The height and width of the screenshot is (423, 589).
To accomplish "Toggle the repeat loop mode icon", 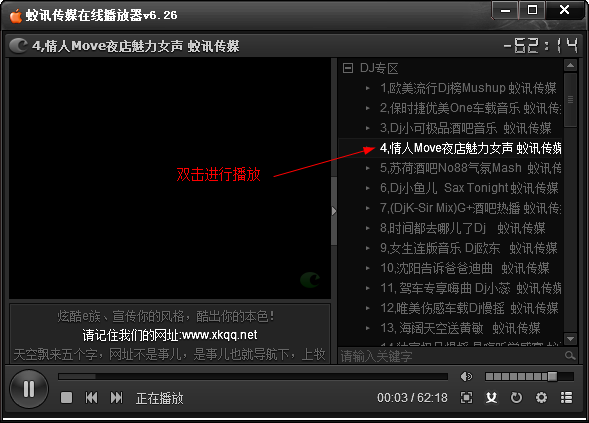I will pyautogui.click(x=516, y=397).
